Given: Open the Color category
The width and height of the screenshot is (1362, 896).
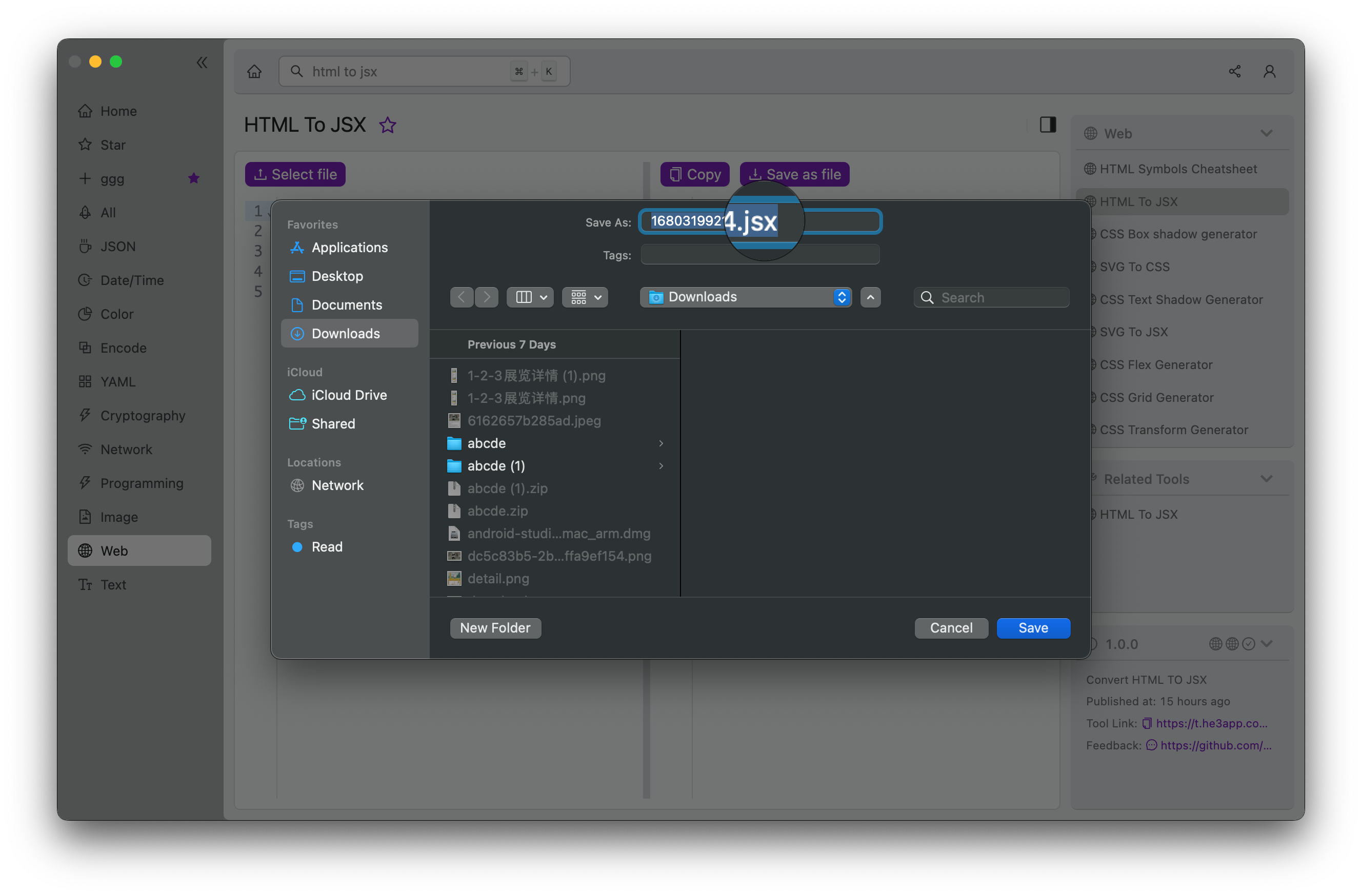Looking at the screenshot, I should point(139,314).
